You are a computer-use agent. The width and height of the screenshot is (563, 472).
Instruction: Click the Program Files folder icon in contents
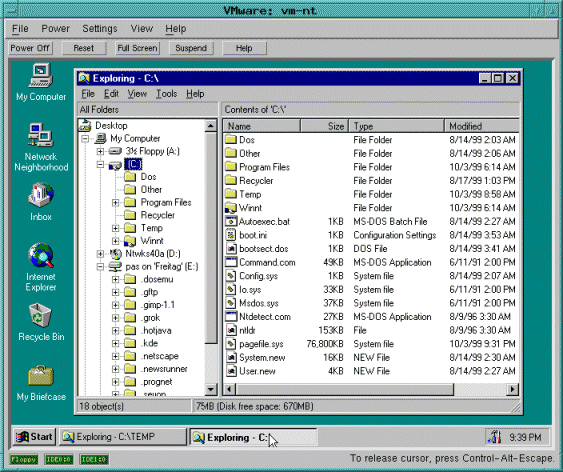231,167
